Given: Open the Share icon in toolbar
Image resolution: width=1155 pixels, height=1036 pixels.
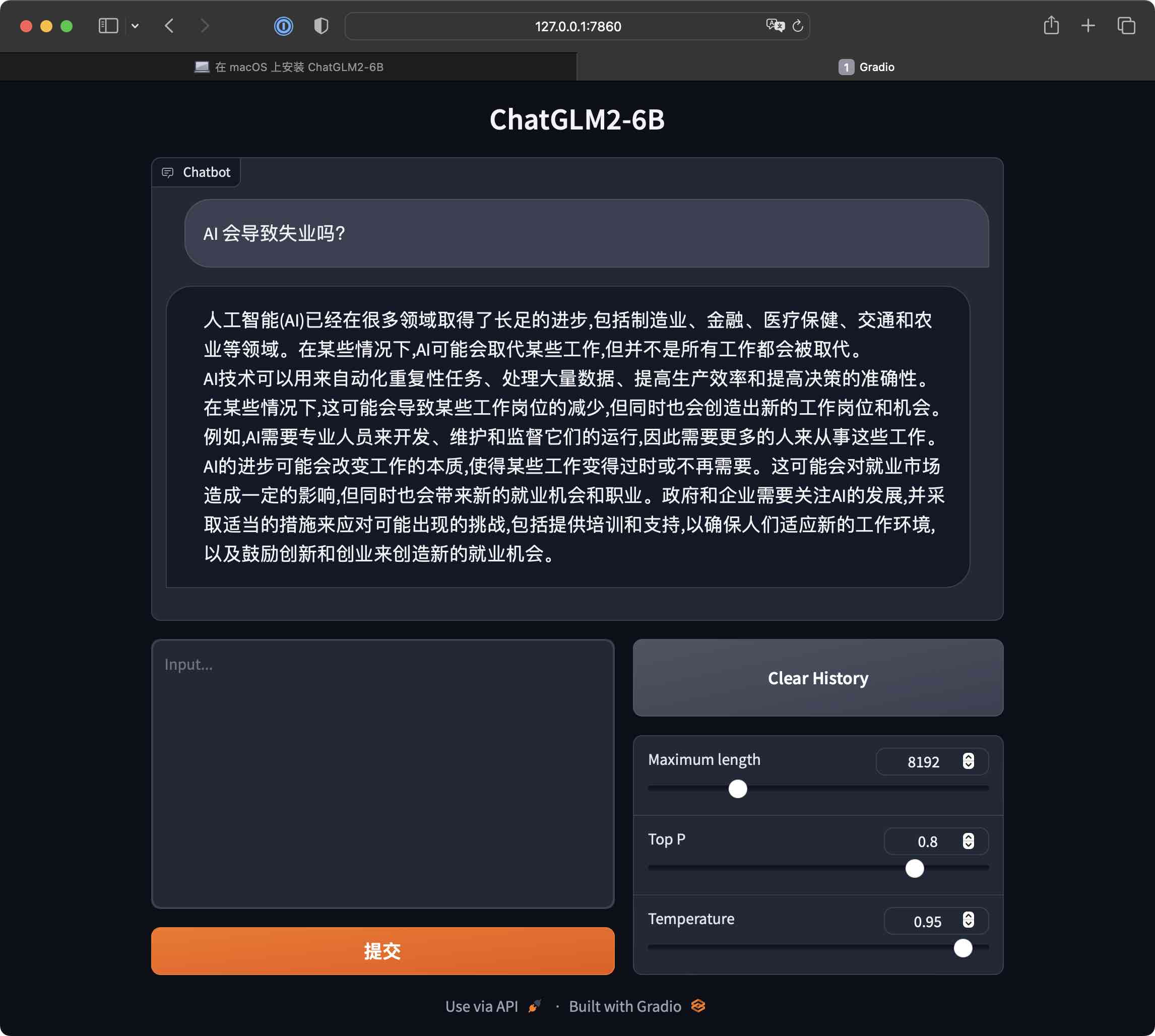Looking at the screenshot, I should pyautogui.click(x=1051, y=26).
